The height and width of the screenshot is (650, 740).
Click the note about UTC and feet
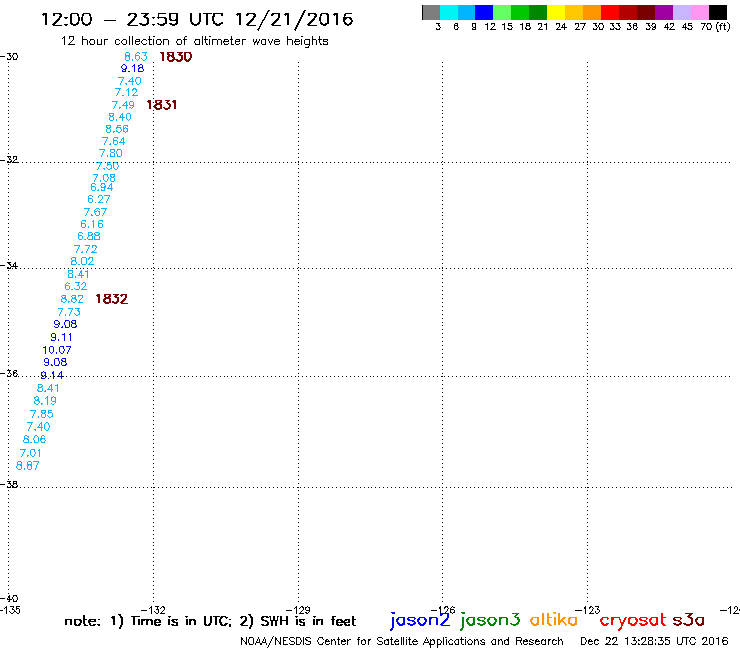click(210, 621)
